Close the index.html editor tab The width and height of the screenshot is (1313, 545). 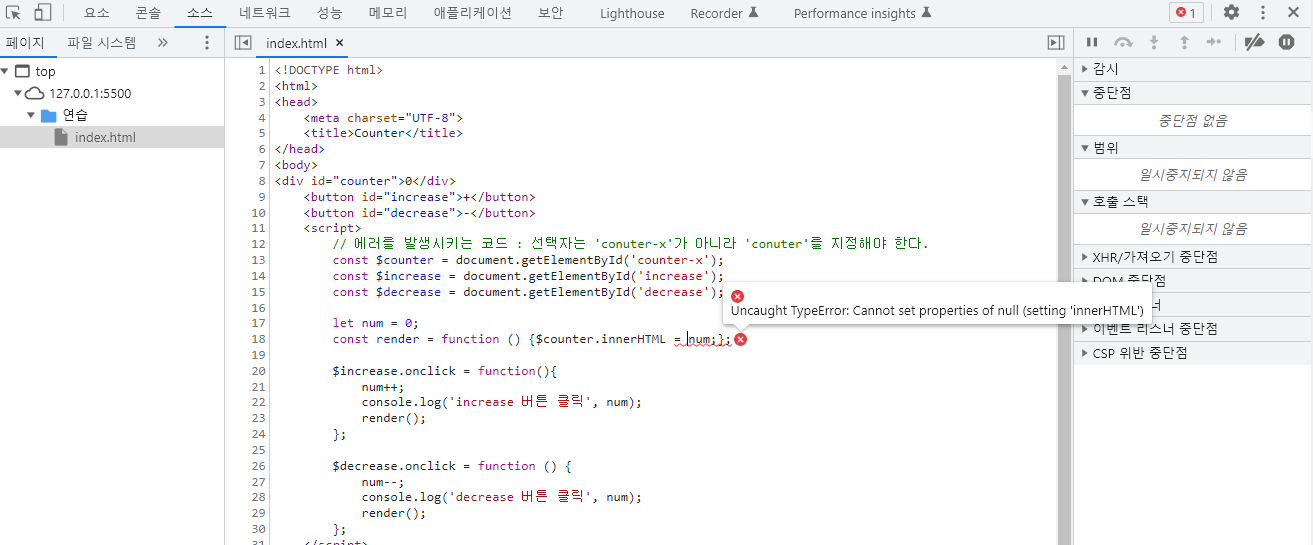click(339, 43)
